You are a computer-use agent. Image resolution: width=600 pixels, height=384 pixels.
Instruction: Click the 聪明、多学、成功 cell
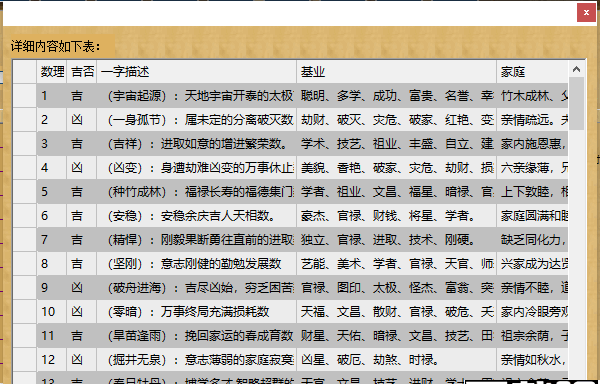pos(396,96)
